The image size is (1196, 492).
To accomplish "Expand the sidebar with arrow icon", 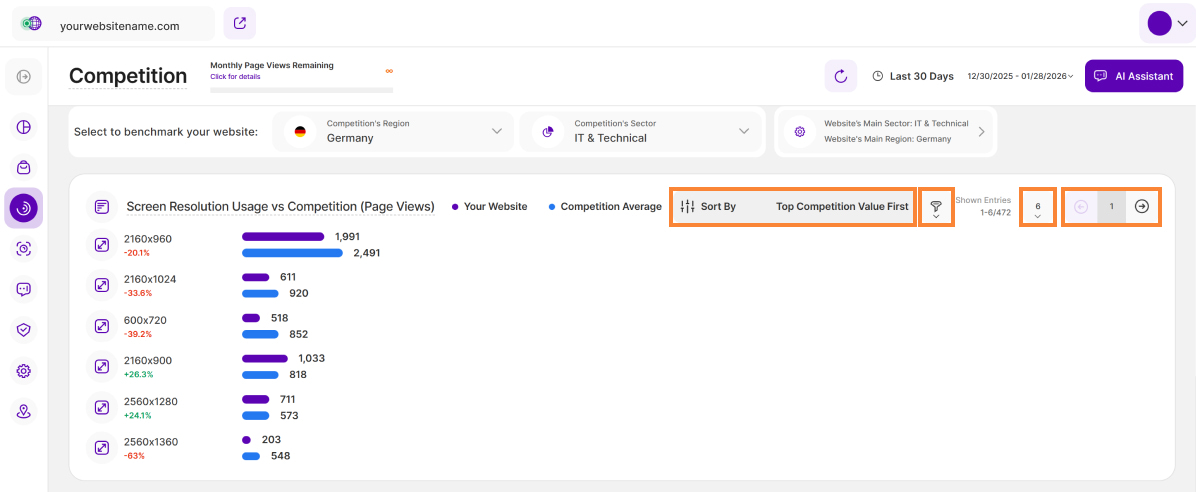I will point(24,77).
